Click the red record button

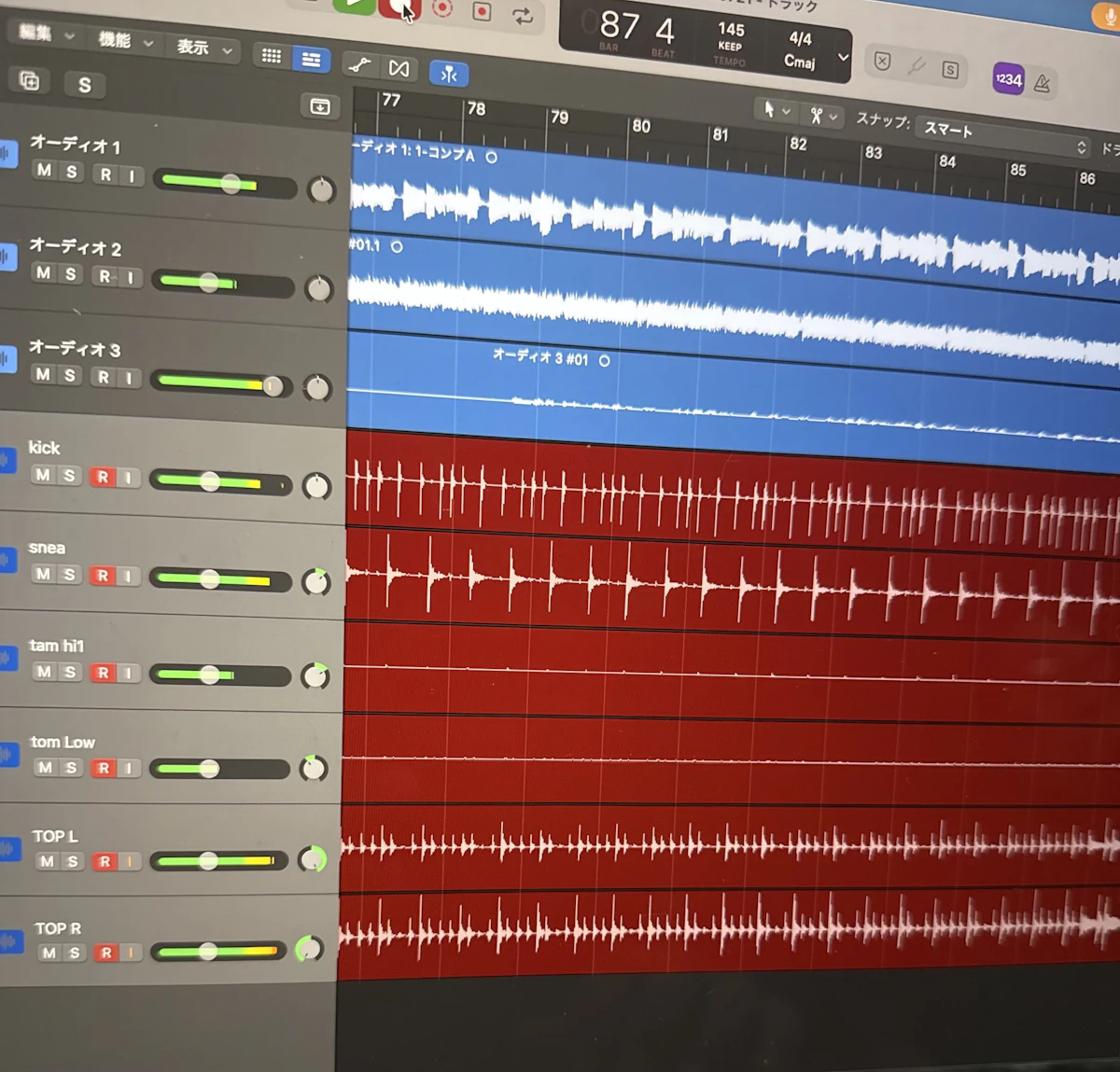(399, 7)
